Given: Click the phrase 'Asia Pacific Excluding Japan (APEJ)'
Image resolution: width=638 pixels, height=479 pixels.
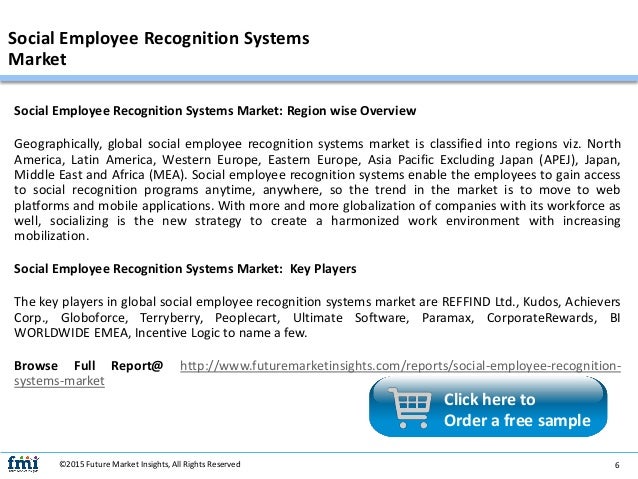Looking at the screenshot, I should pos(472,160).
